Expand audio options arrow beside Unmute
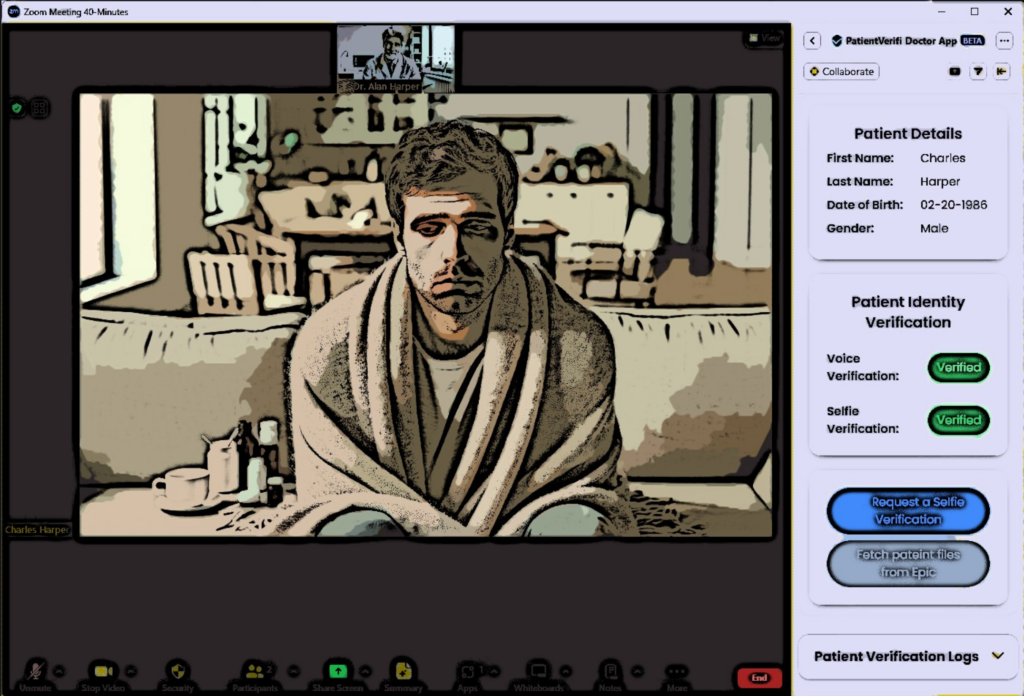This screenshot has width=1024, height=696. (59, 670)
